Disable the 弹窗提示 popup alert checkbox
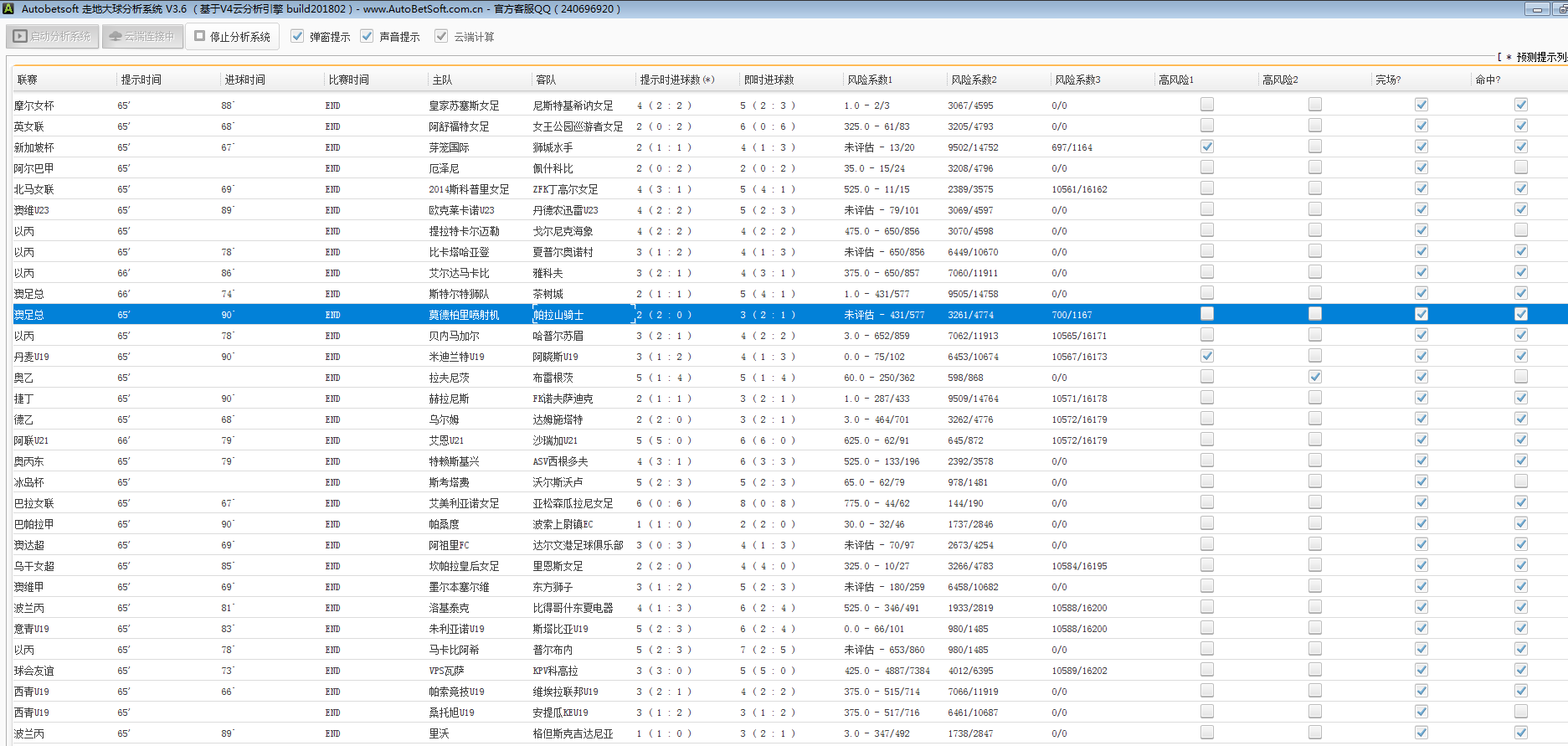The height and width of the screenshot is (746, 1568). click(297, 36)
